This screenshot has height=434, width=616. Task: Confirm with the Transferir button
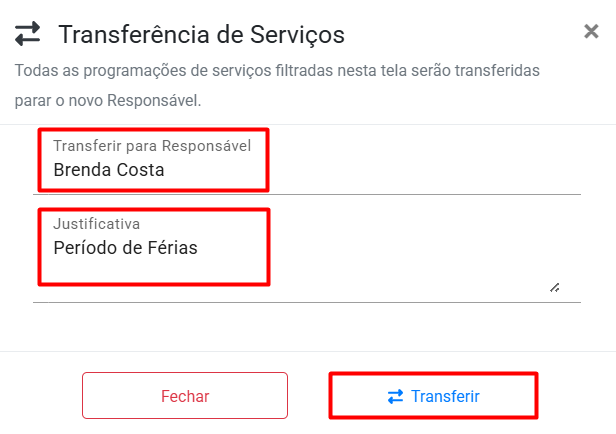pyautogui.click(x=433, y=396)
